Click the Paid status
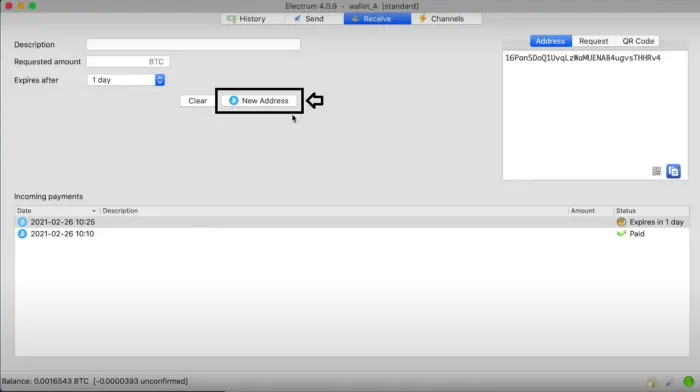The image size is (700, 392). (637, 234)
